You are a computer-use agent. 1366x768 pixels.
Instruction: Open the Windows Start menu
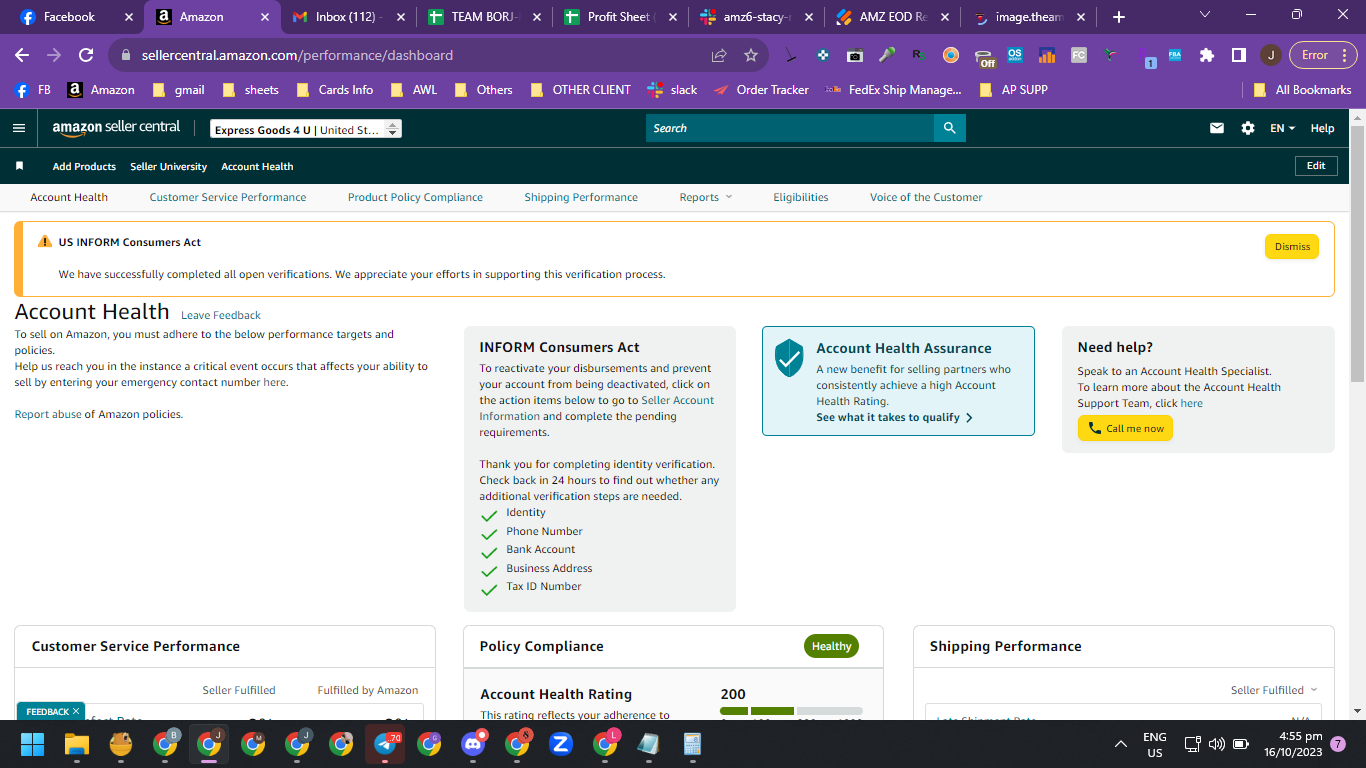33,744
